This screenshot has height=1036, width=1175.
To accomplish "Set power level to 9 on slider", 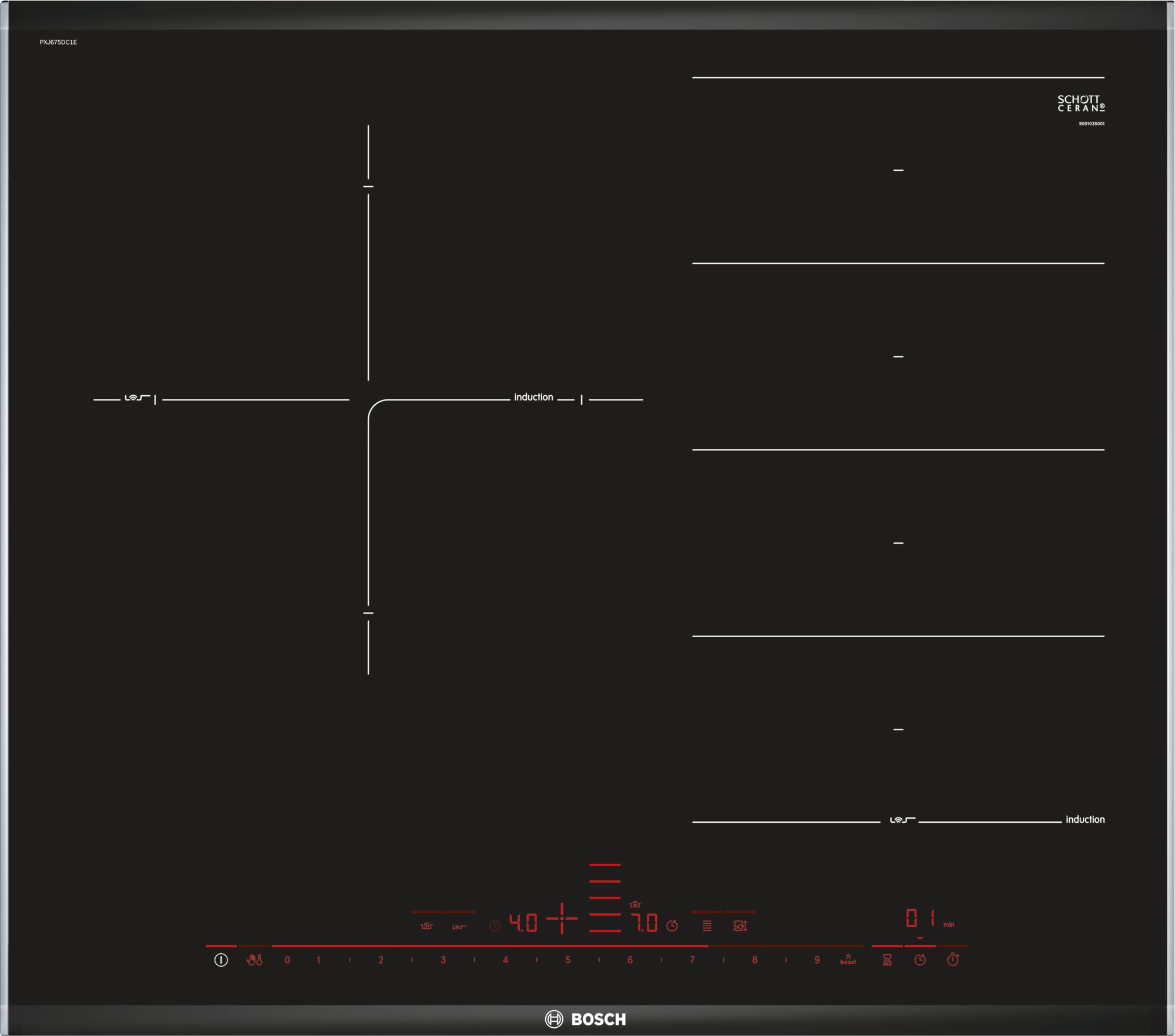I will [817, 960].
